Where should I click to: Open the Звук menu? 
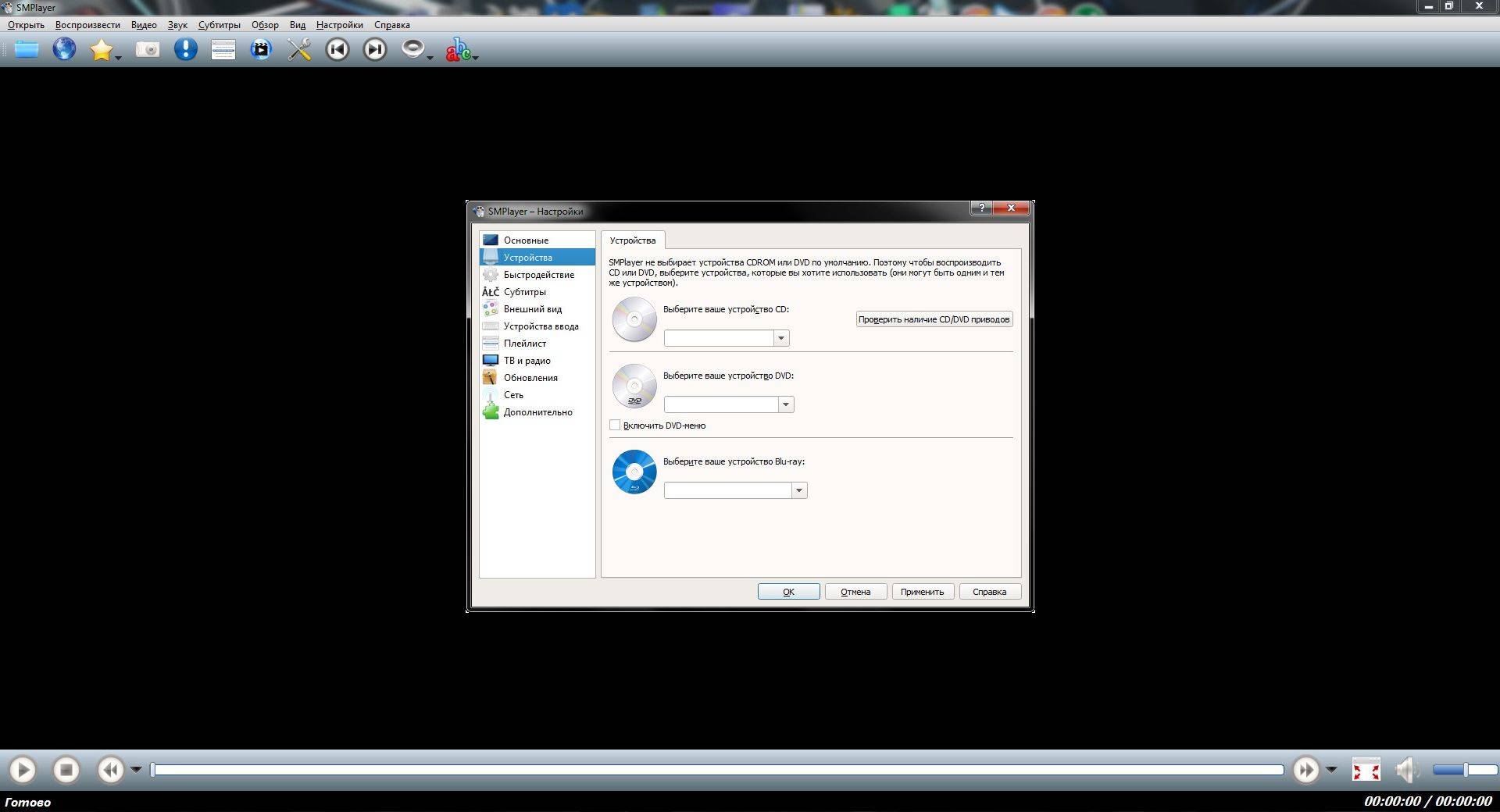click(177, 25)
